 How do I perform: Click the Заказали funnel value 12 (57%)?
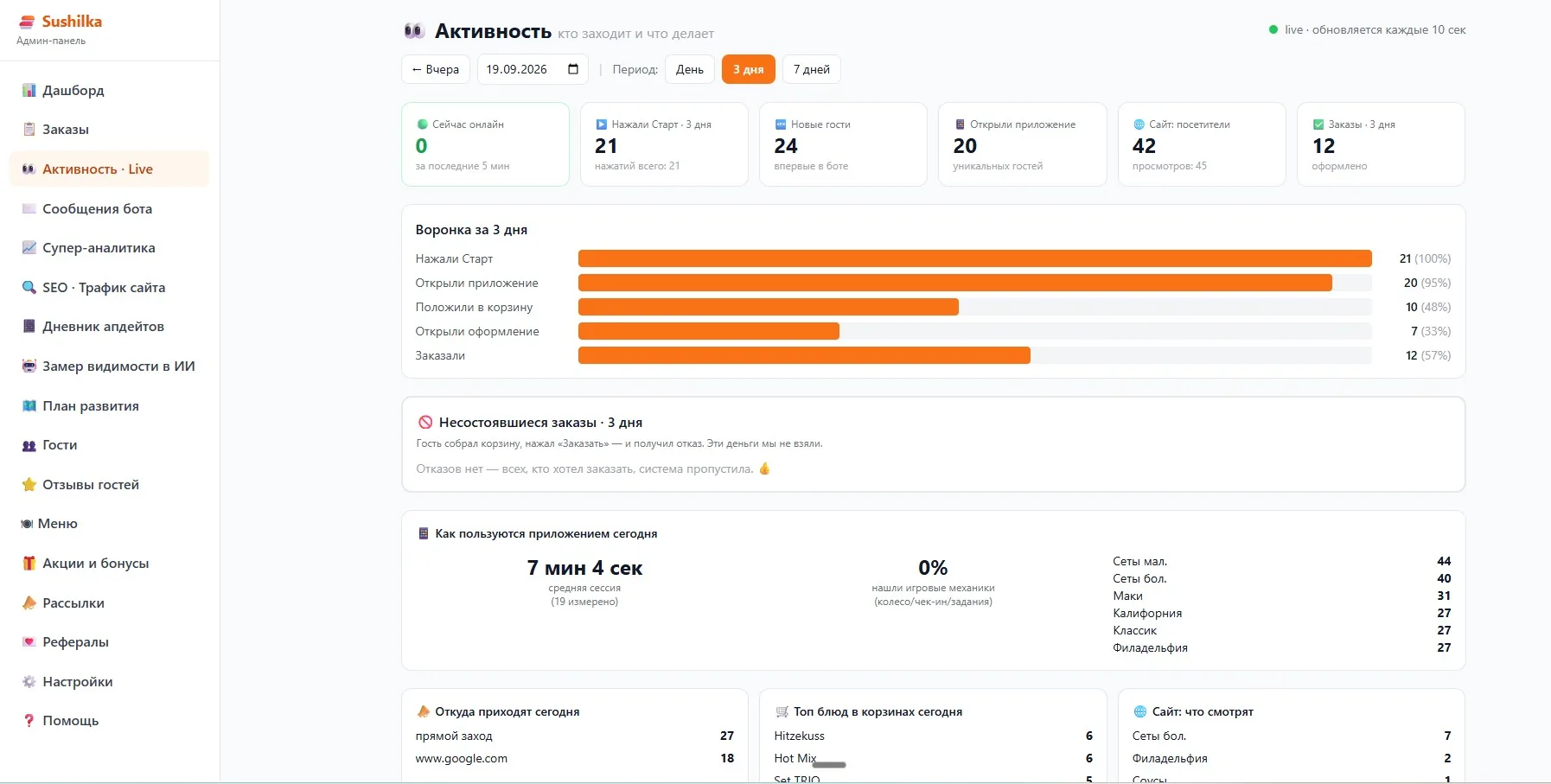[1428, 355]
